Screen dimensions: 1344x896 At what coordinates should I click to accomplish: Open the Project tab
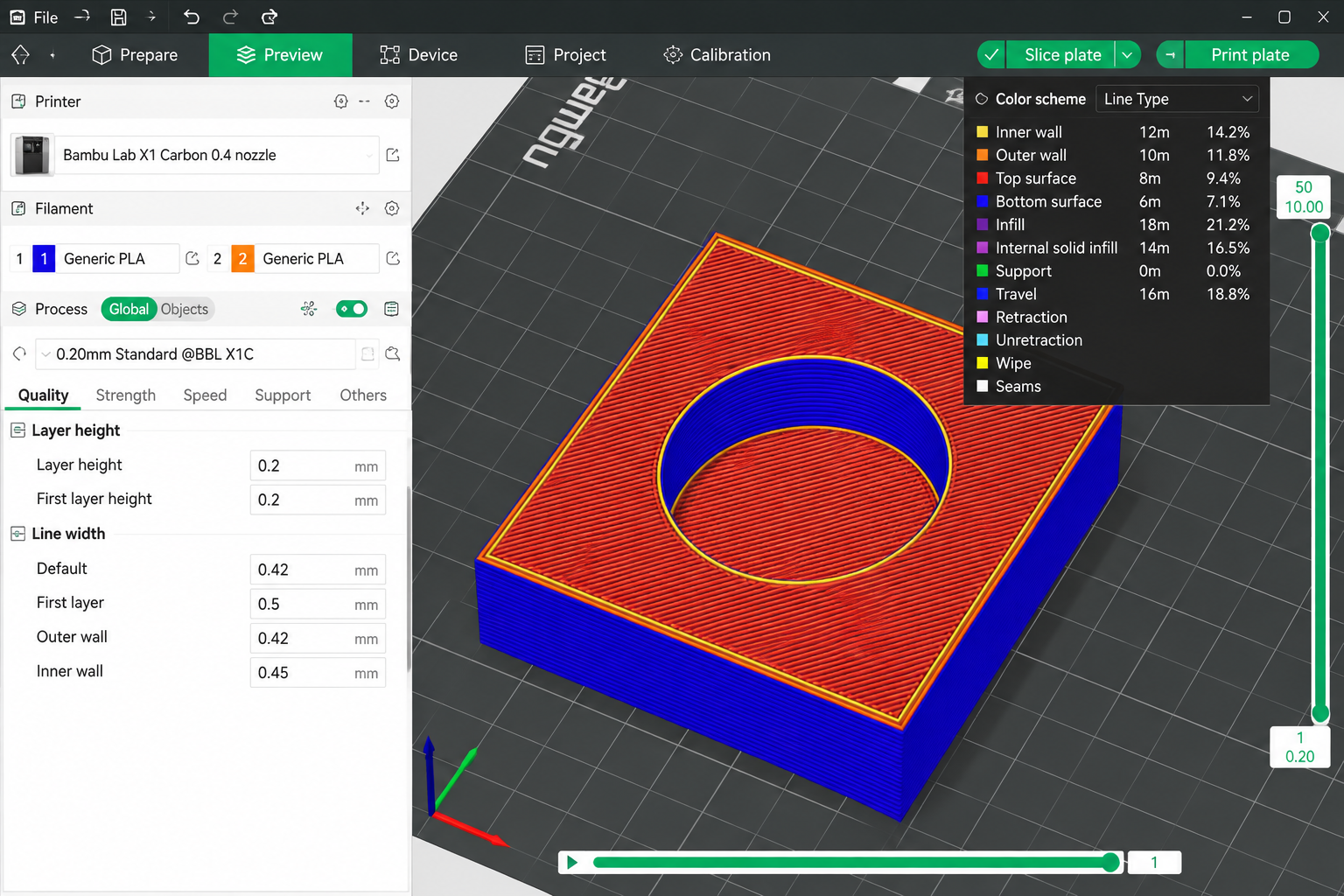(x=566, y=55)
